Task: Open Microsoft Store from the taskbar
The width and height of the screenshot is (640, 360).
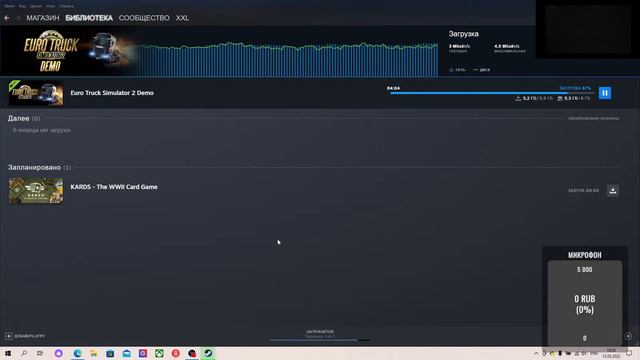Action: (110, 353)
